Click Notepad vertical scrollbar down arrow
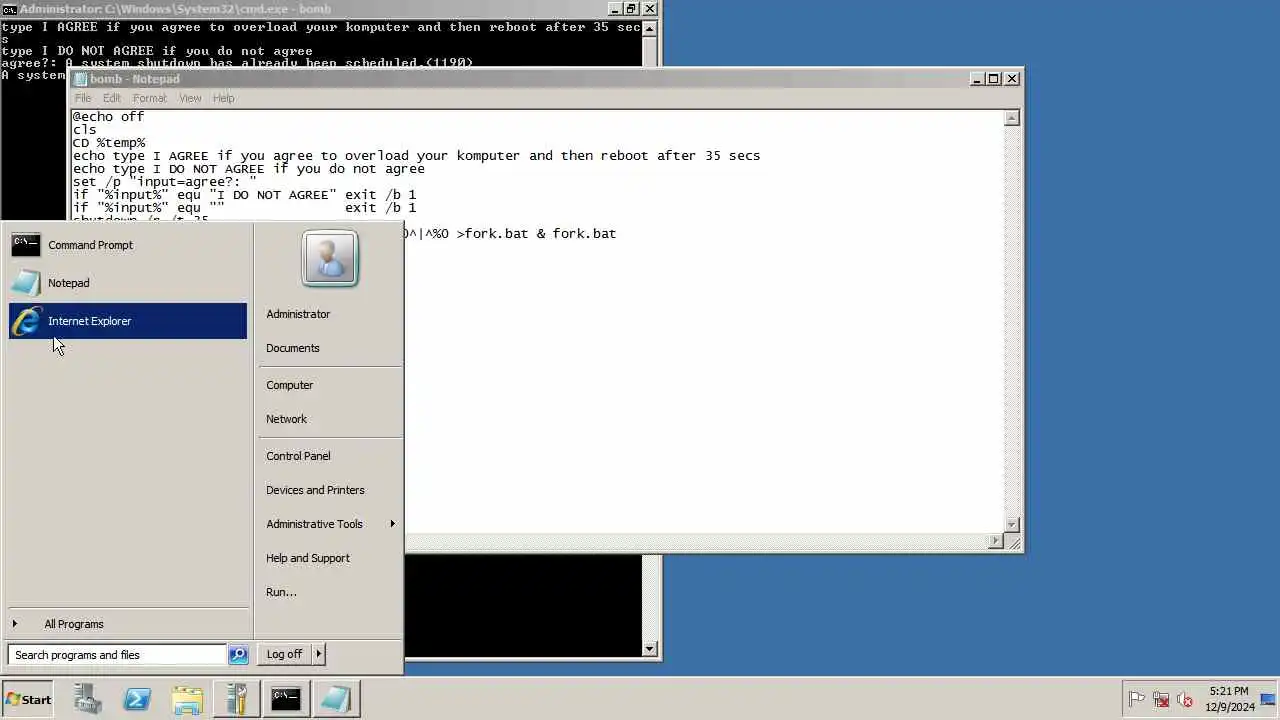Image resolution: width=1280 pixels, height=720 pixels. click(1012, 525)
